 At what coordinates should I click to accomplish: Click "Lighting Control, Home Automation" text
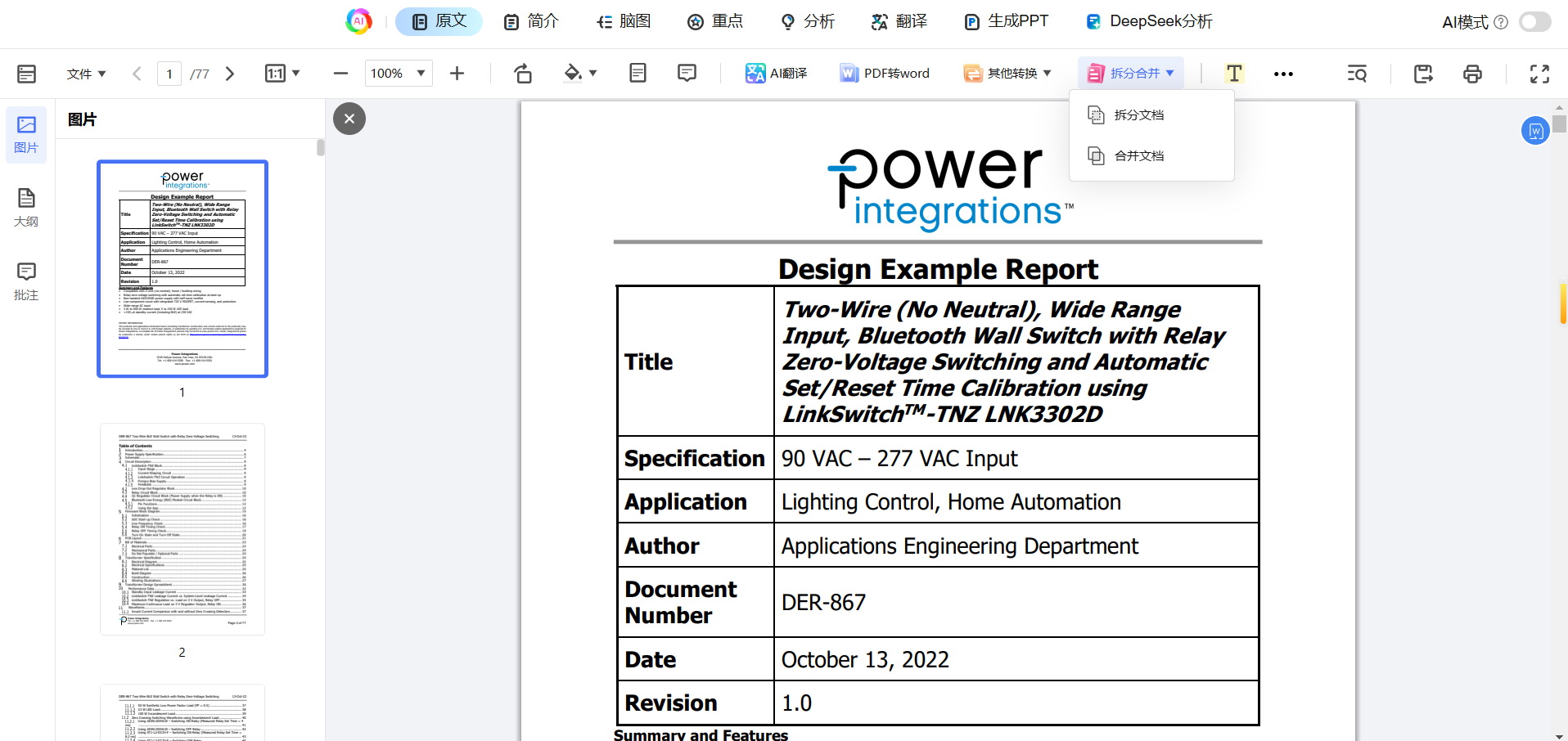click(x=951, y=502)
